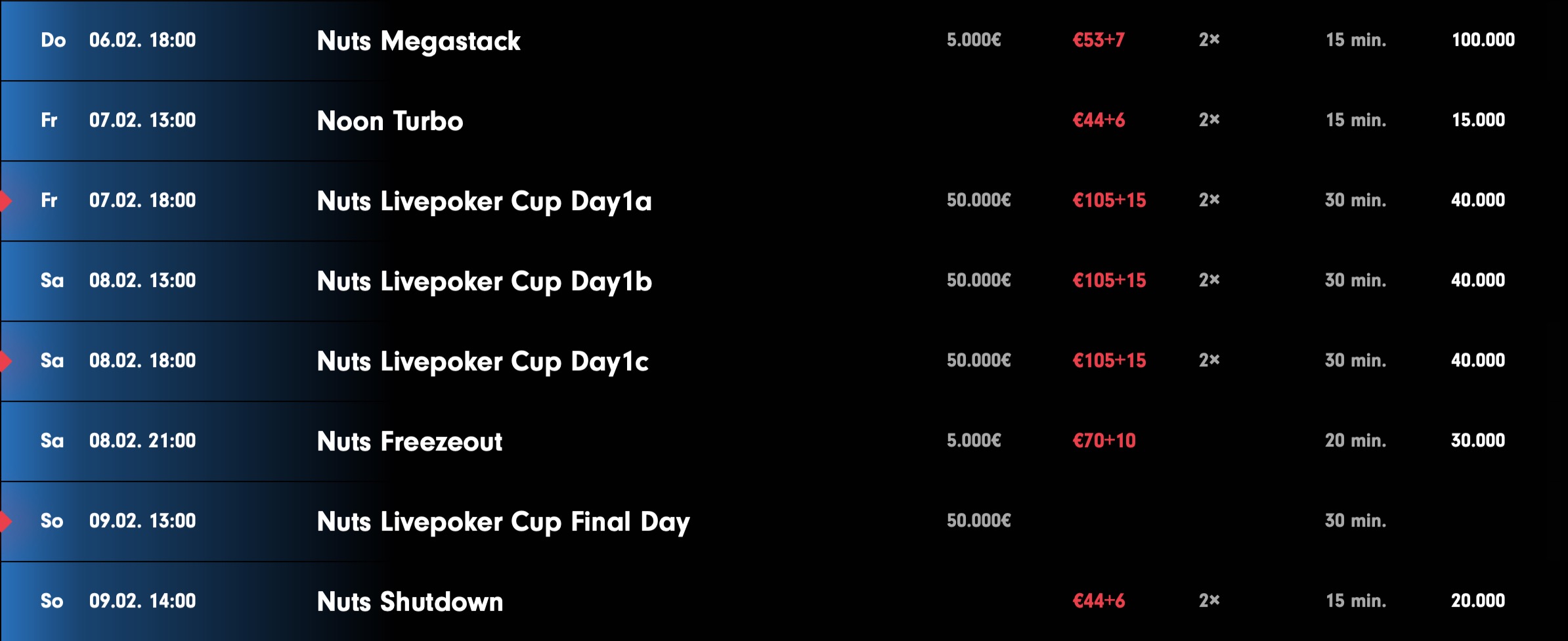Select the 20 min. level duration
This screenshot has width=1568, height=641.
[1355, 441]
